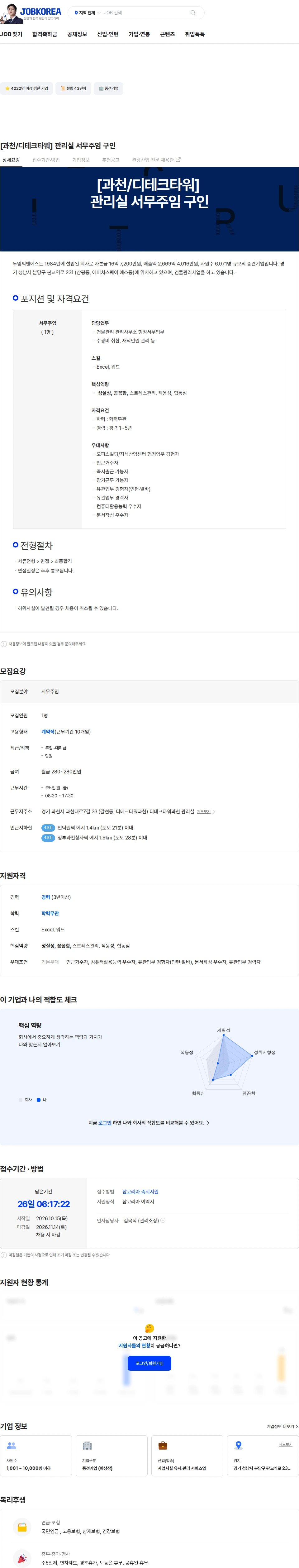Select the 상세요강 tab
299x1568 pixels.
[11, 160]
